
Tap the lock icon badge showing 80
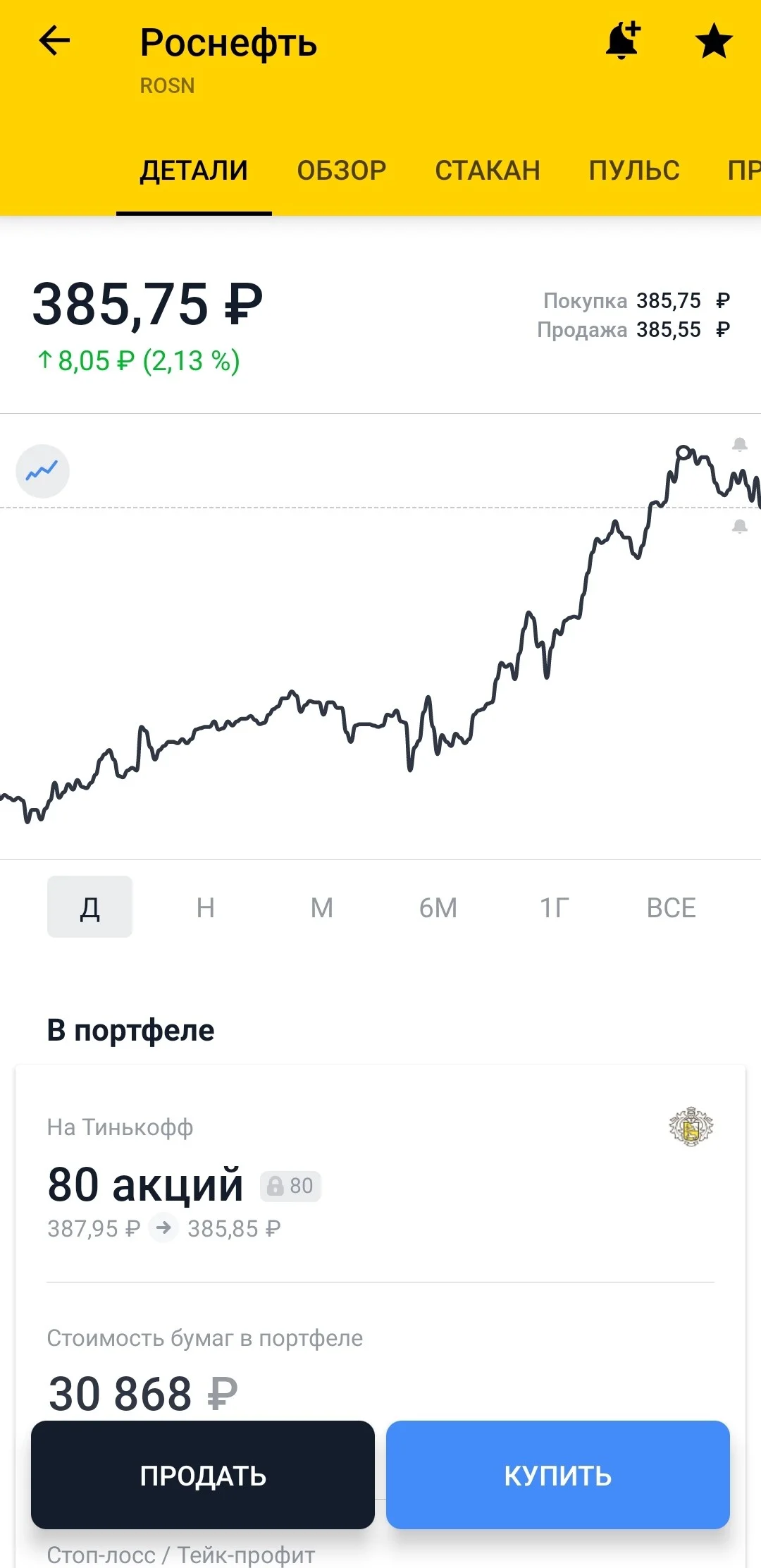tap(290, 1186)
